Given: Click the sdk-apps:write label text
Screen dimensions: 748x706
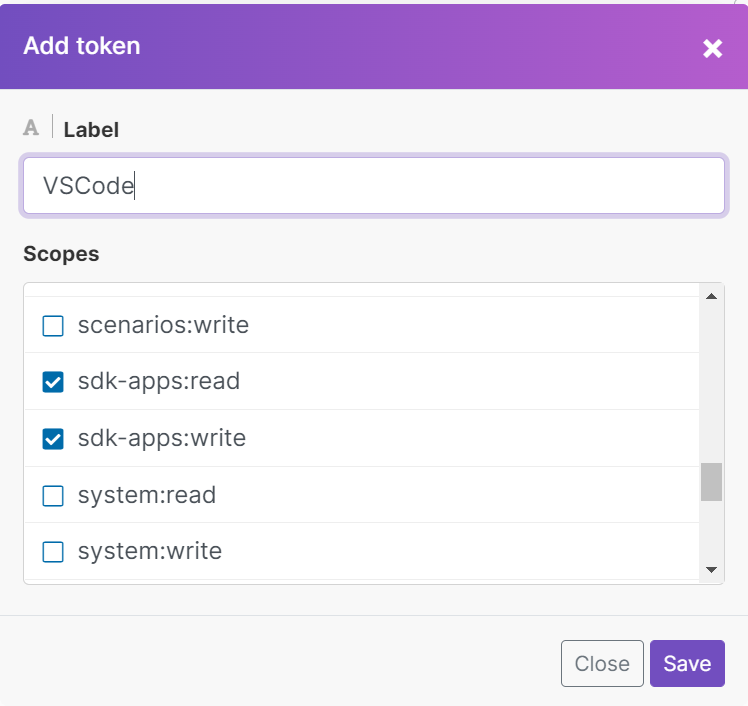Looking at the screenshot, I should click(162, 438).
